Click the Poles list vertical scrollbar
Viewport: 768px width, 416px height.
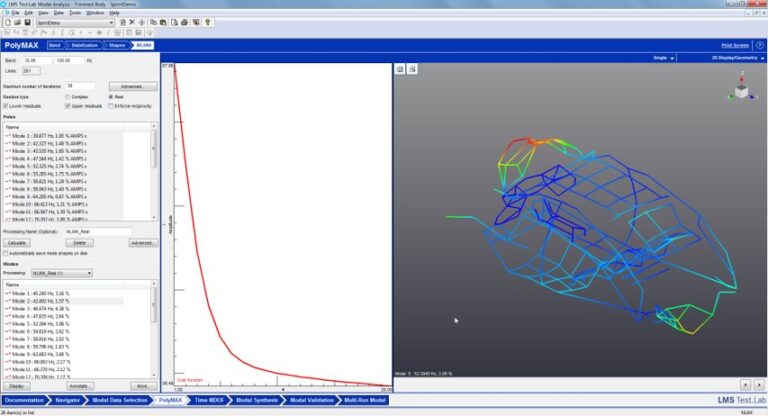(x=154, y=171)
